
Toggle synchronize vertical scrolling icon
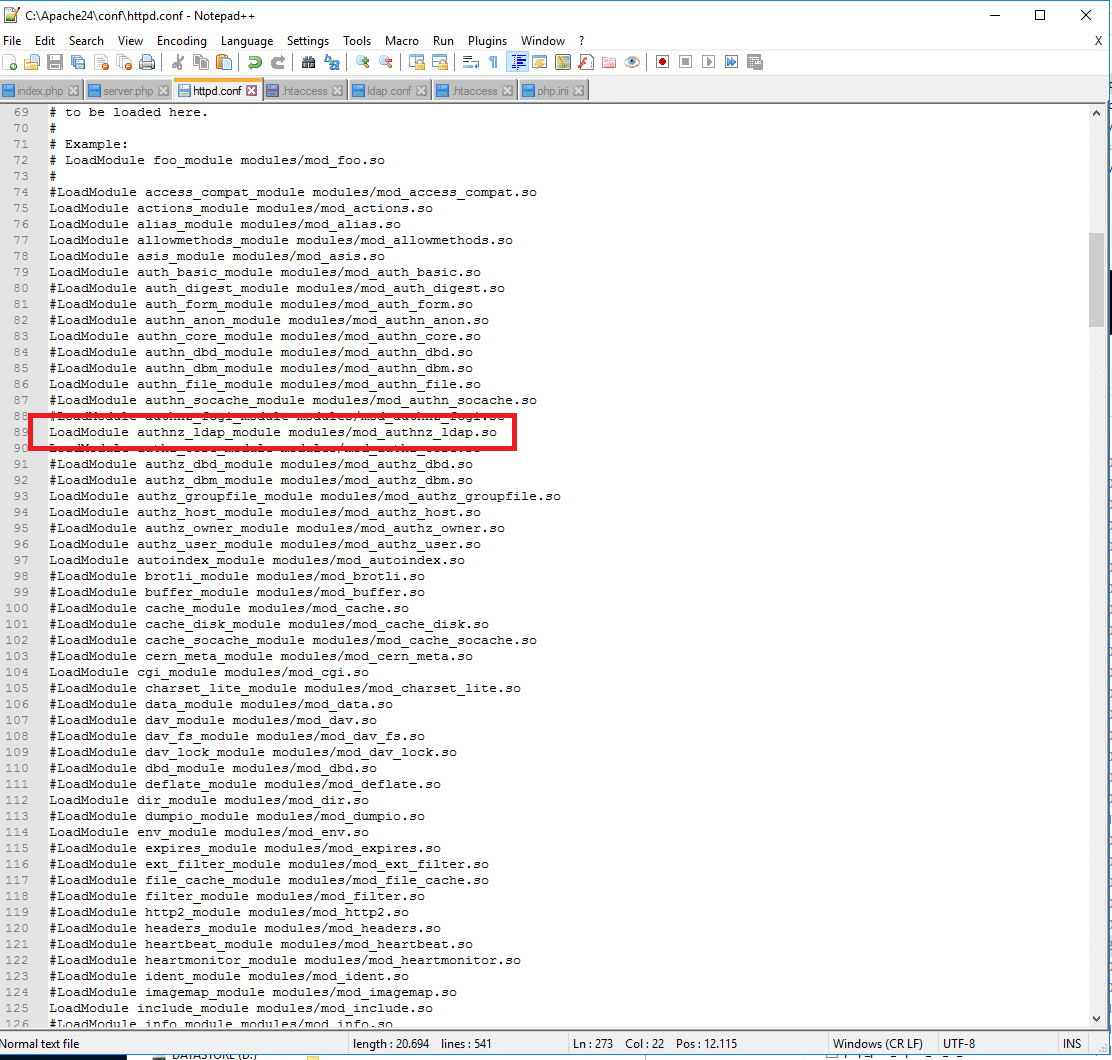pyautogui.click(x=417, y=62)
